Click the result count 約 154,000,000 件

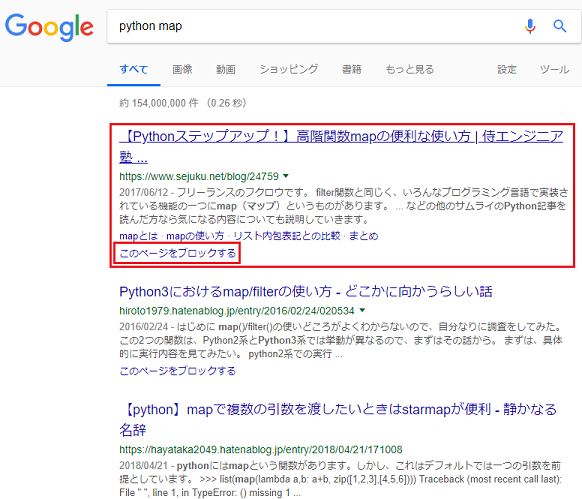159,103
